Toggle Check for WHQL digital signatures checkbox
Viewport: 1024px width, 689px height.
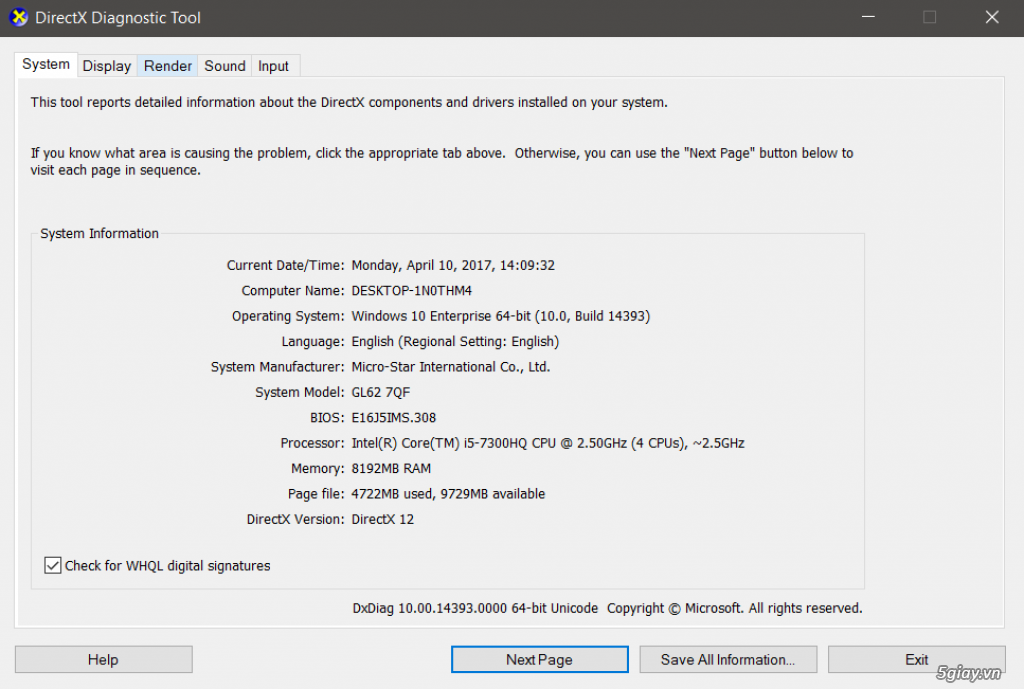(x=53, y=566)
